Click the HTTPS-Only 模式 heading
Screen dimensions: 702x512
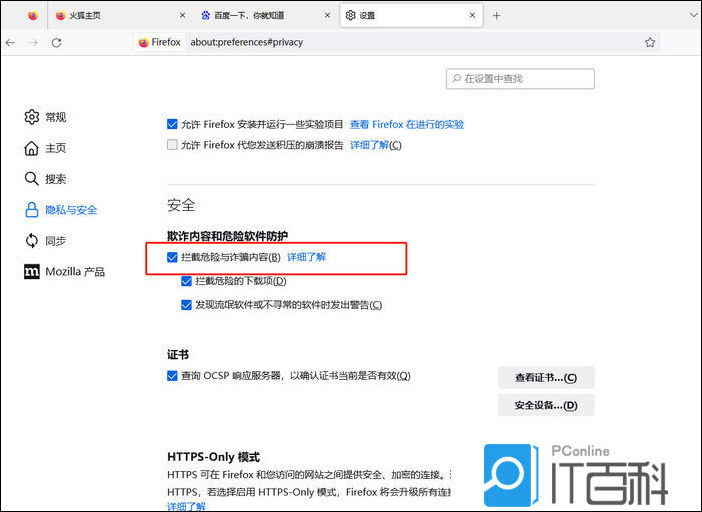213,457
